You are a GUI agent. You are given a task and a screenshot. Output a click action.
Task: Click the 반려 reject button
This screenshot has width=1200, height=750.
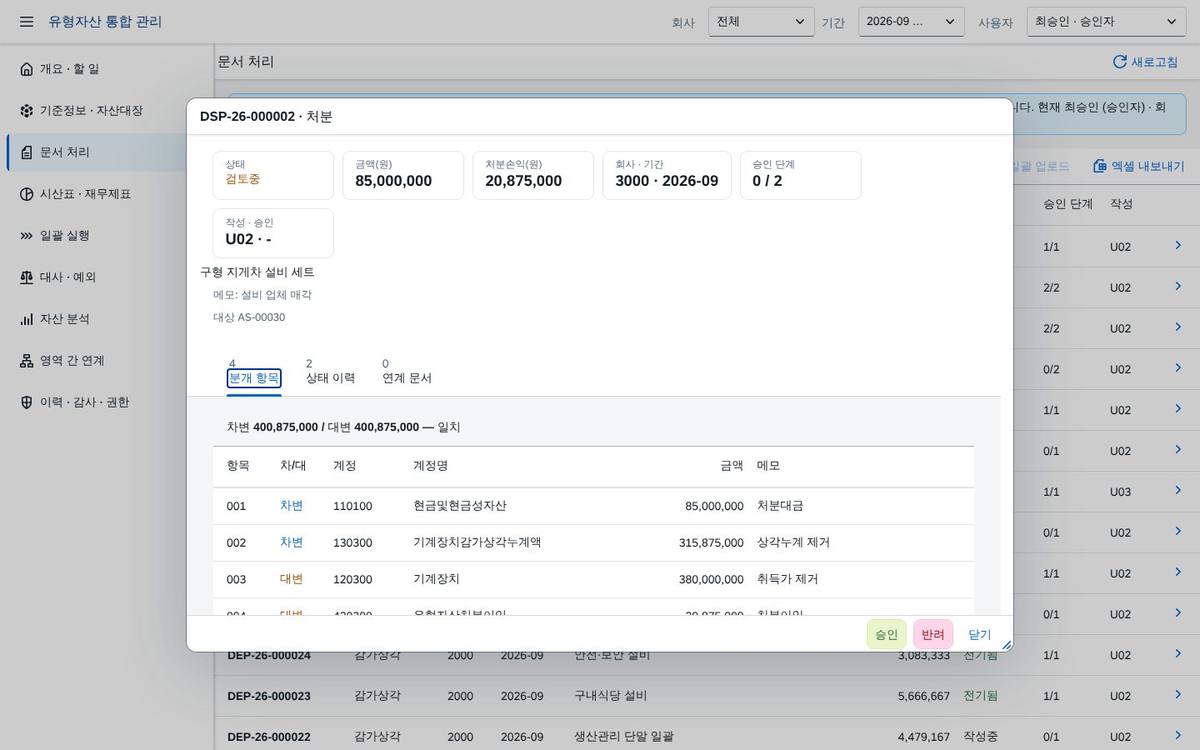pyautogui.click(x=933, y=634)
